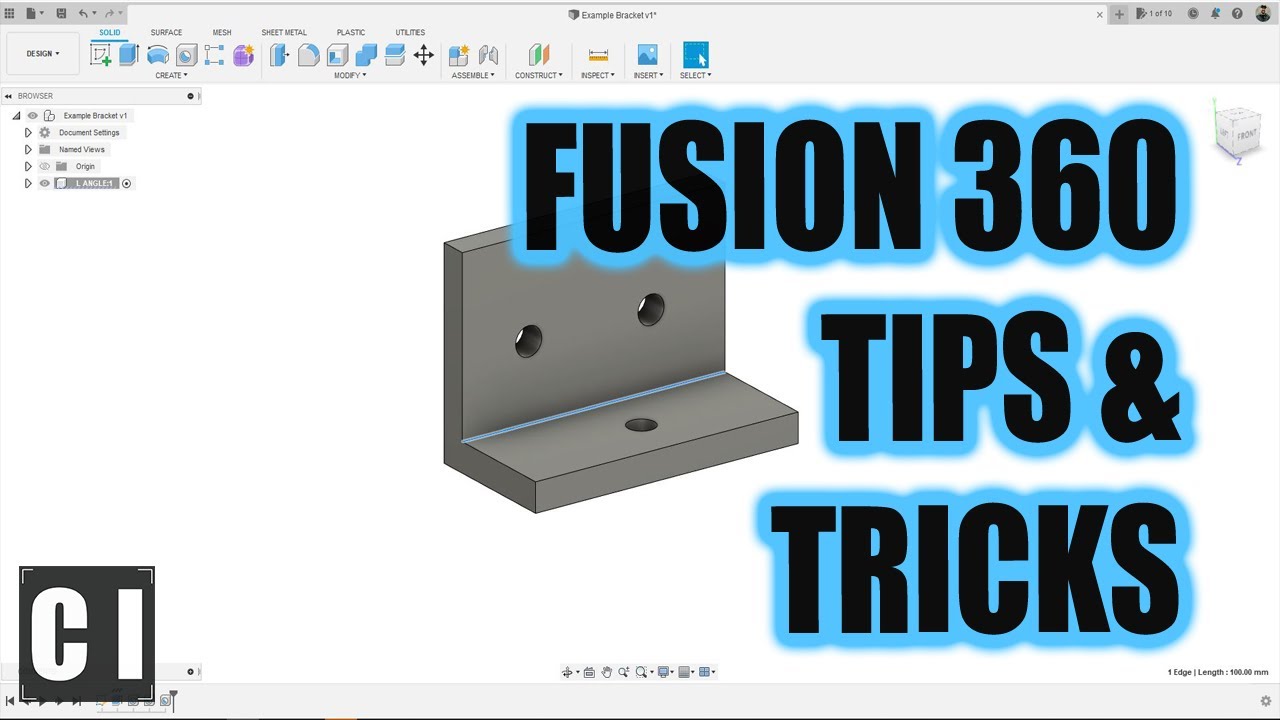Select the New Component tool

point(459,55)
